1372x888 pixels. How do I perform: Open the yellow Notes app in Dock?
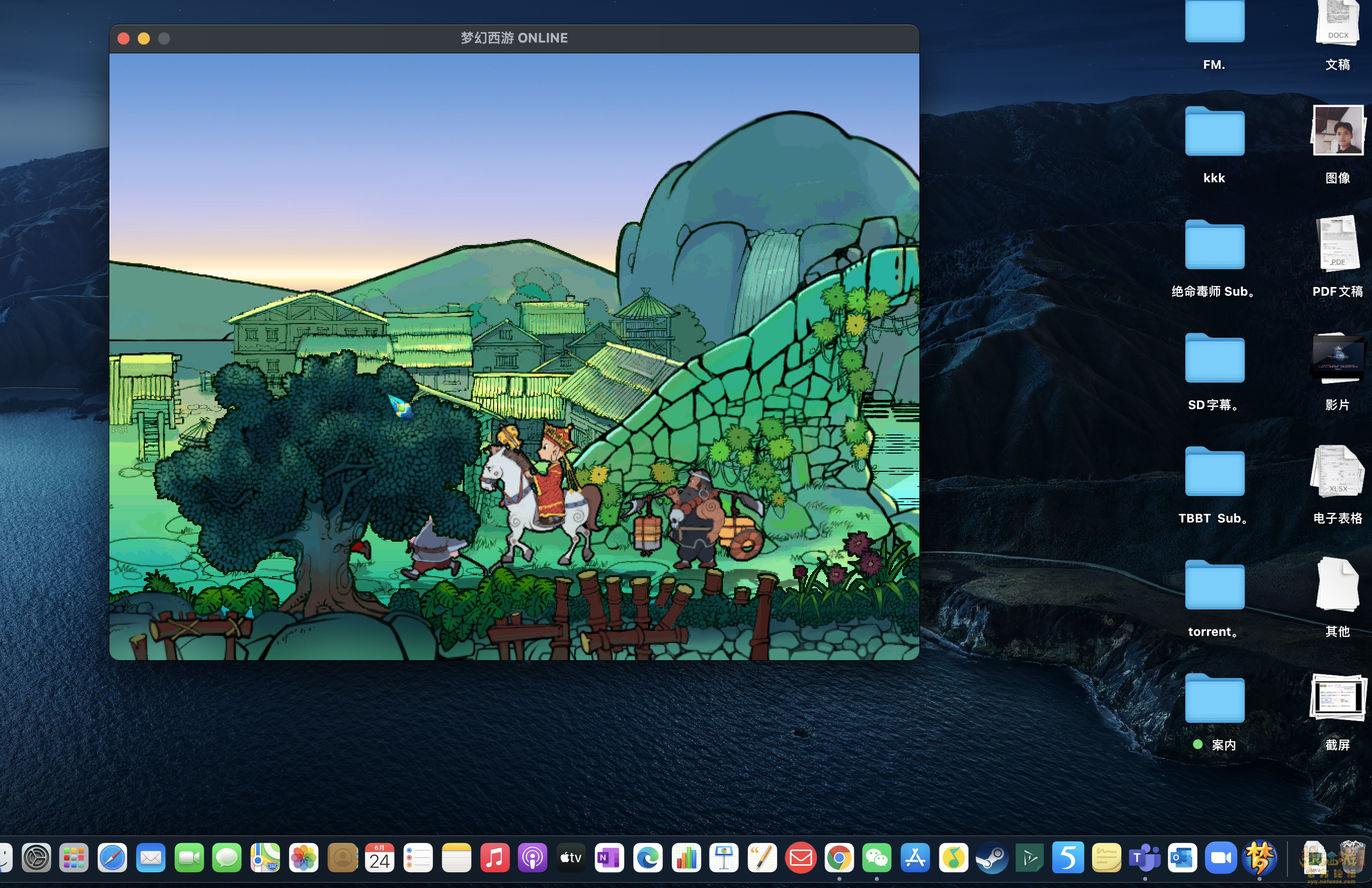click(457, 858)
